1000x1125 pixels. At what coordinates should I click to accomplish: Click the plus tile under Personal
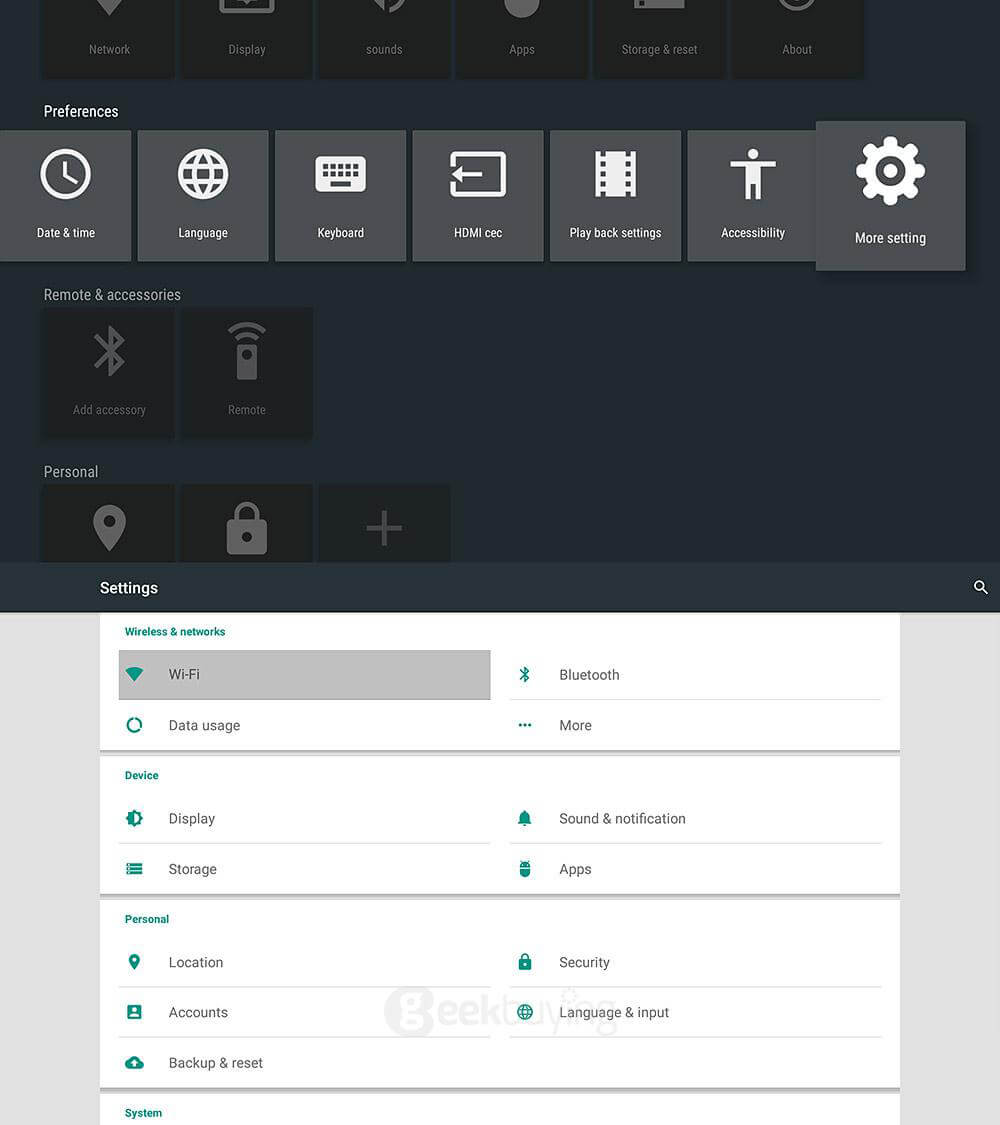click(384, 526)
